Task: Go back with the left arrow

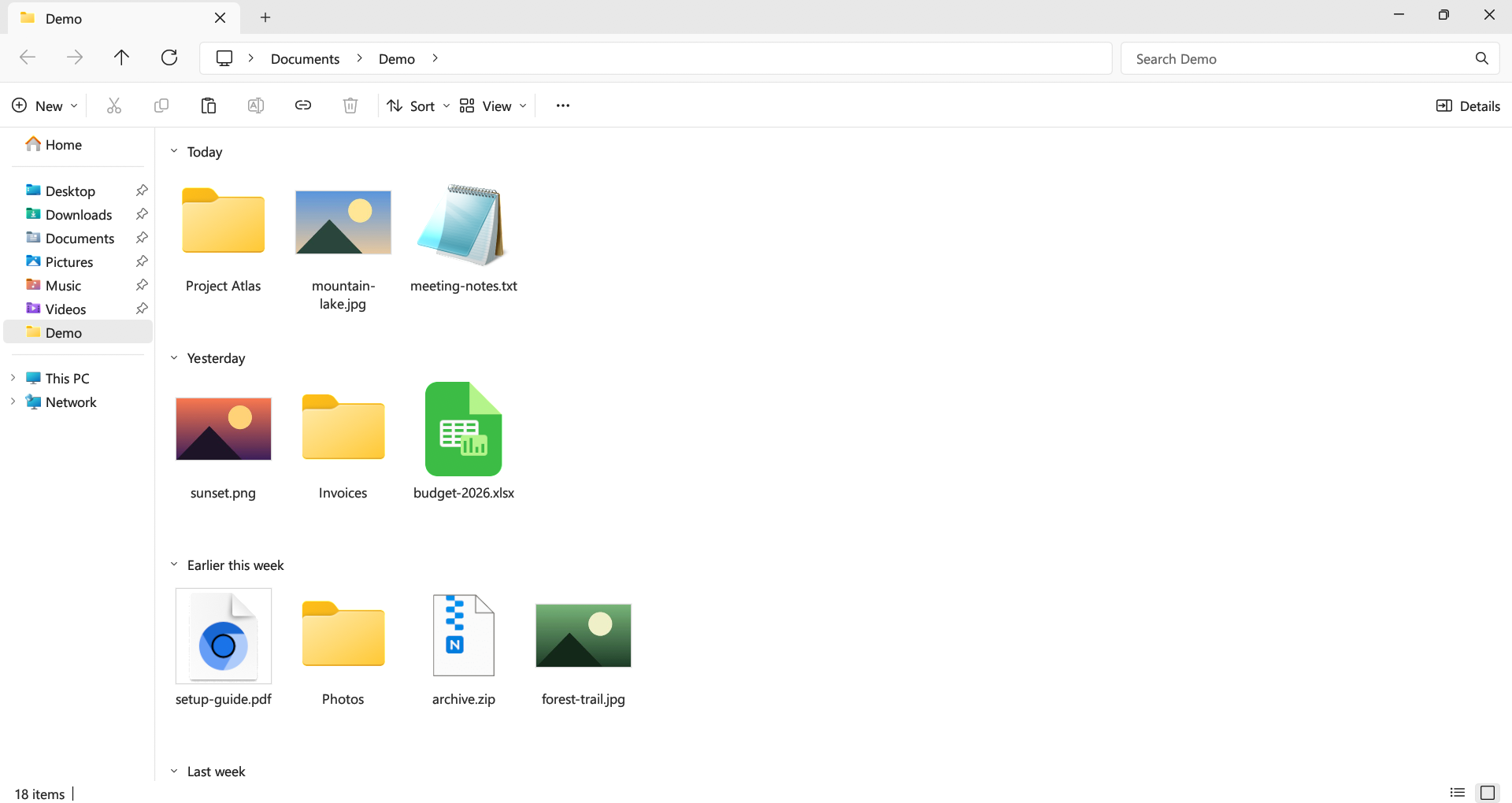Action: (28, 57)
